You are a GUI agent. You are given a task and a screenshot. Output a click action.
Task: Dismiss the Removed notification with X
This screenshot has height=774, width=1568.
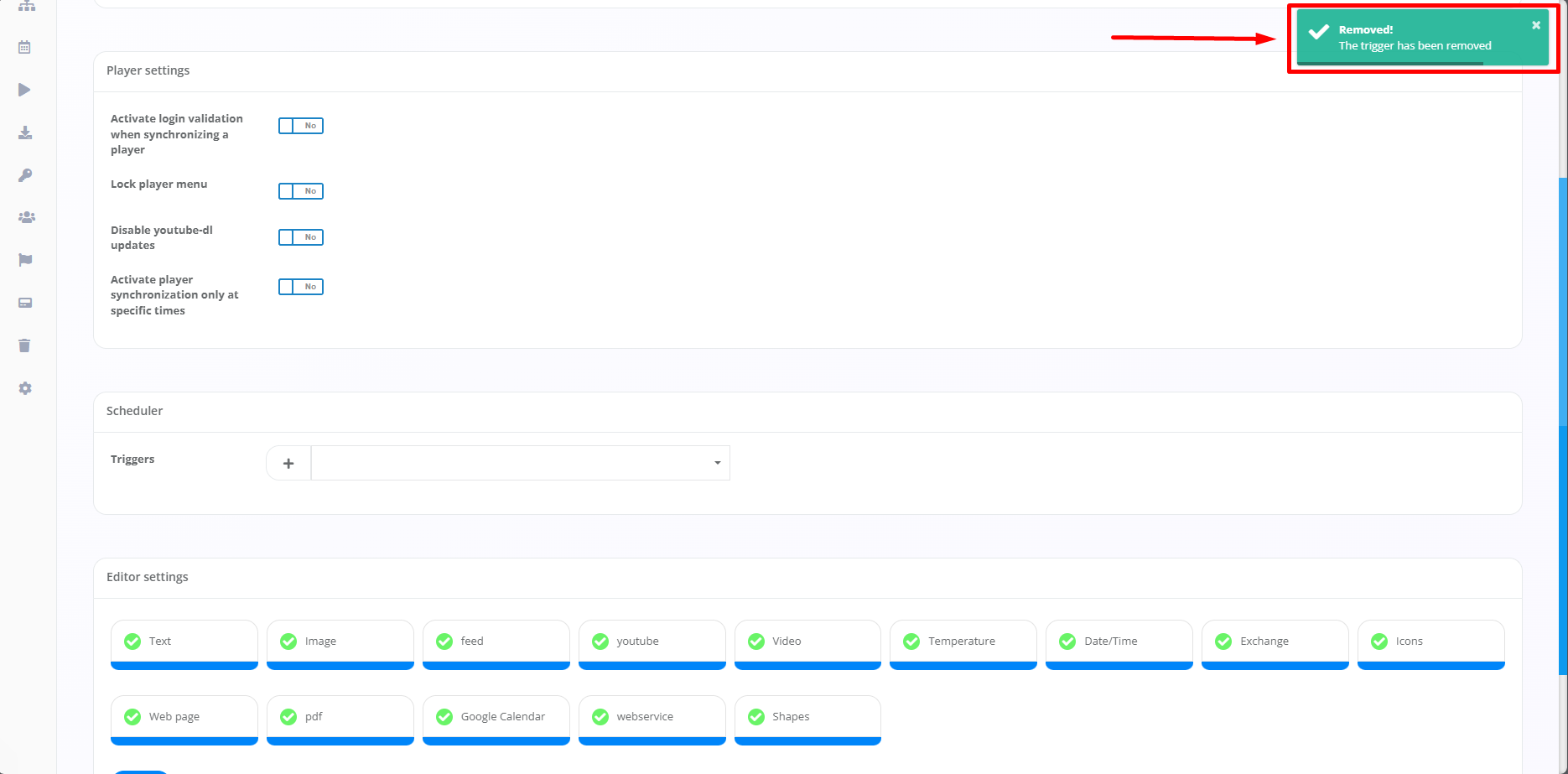pos(1535,25)
